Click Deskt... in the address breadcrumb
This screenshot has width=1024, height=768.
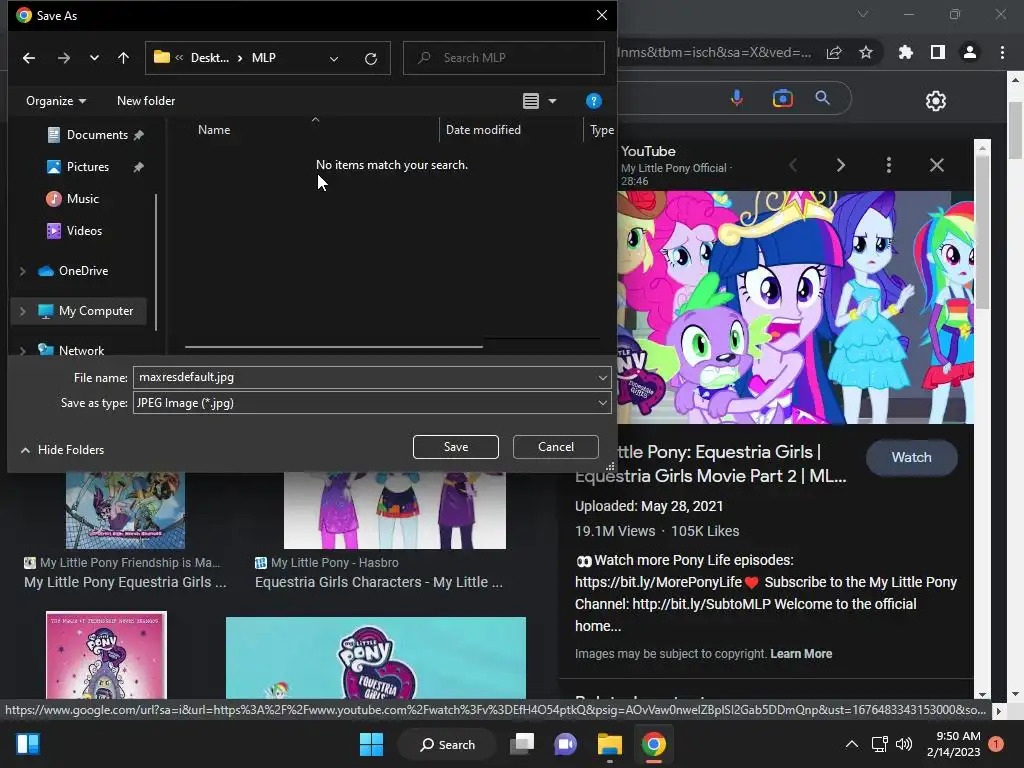[x=210, y=58]
